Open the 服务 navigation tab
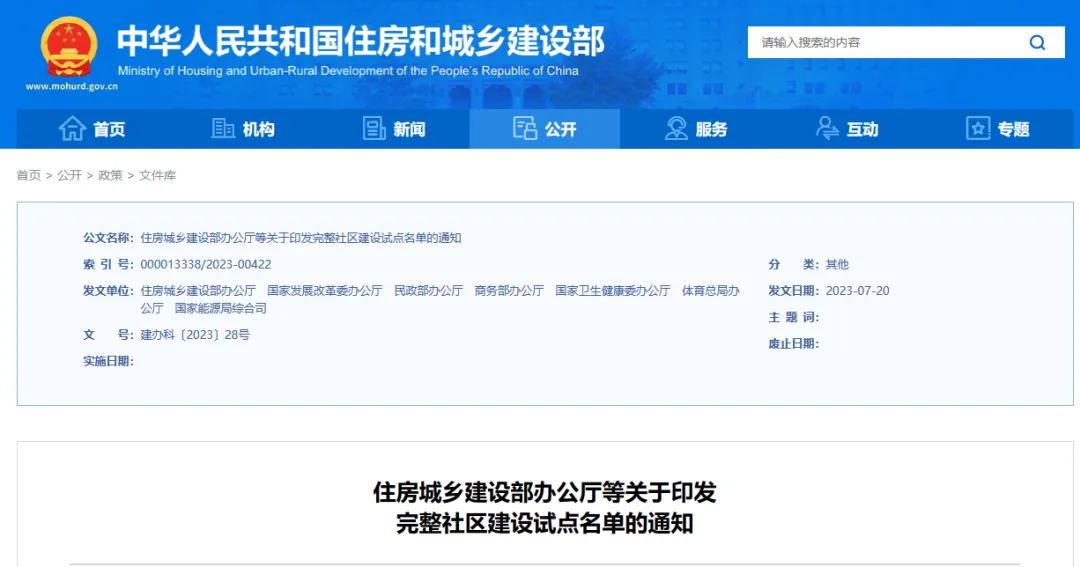 pos(696,129)
